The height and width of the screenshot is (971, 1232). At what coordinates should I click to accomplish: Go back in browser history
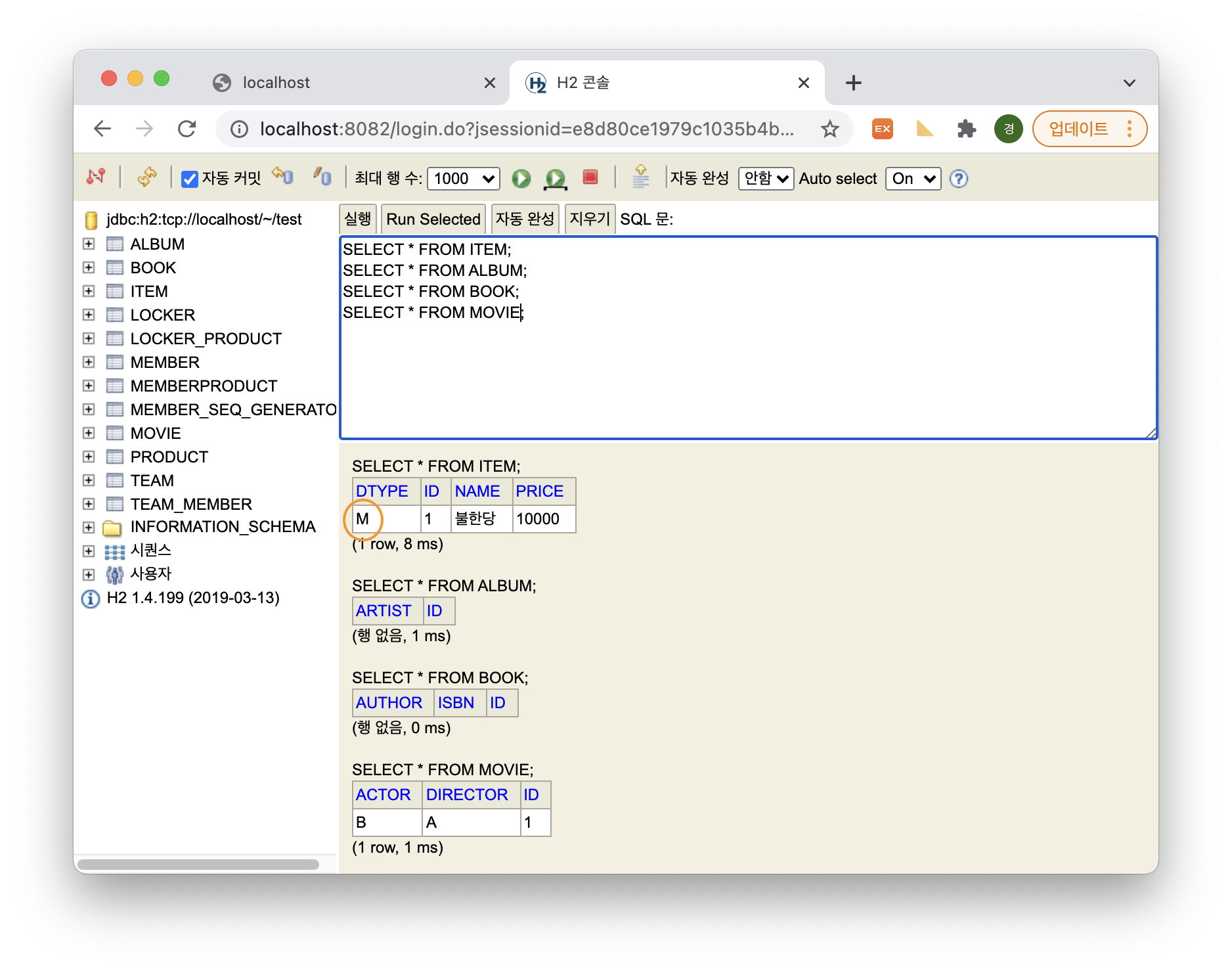[102, 129]
